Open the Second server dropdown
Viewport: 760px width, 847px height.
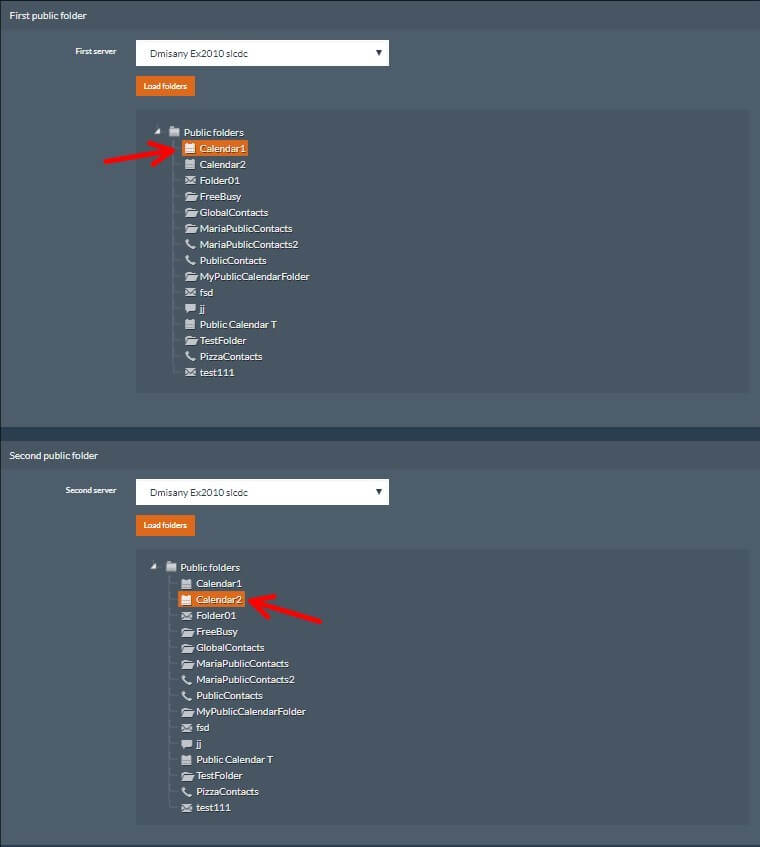point(262,492)
